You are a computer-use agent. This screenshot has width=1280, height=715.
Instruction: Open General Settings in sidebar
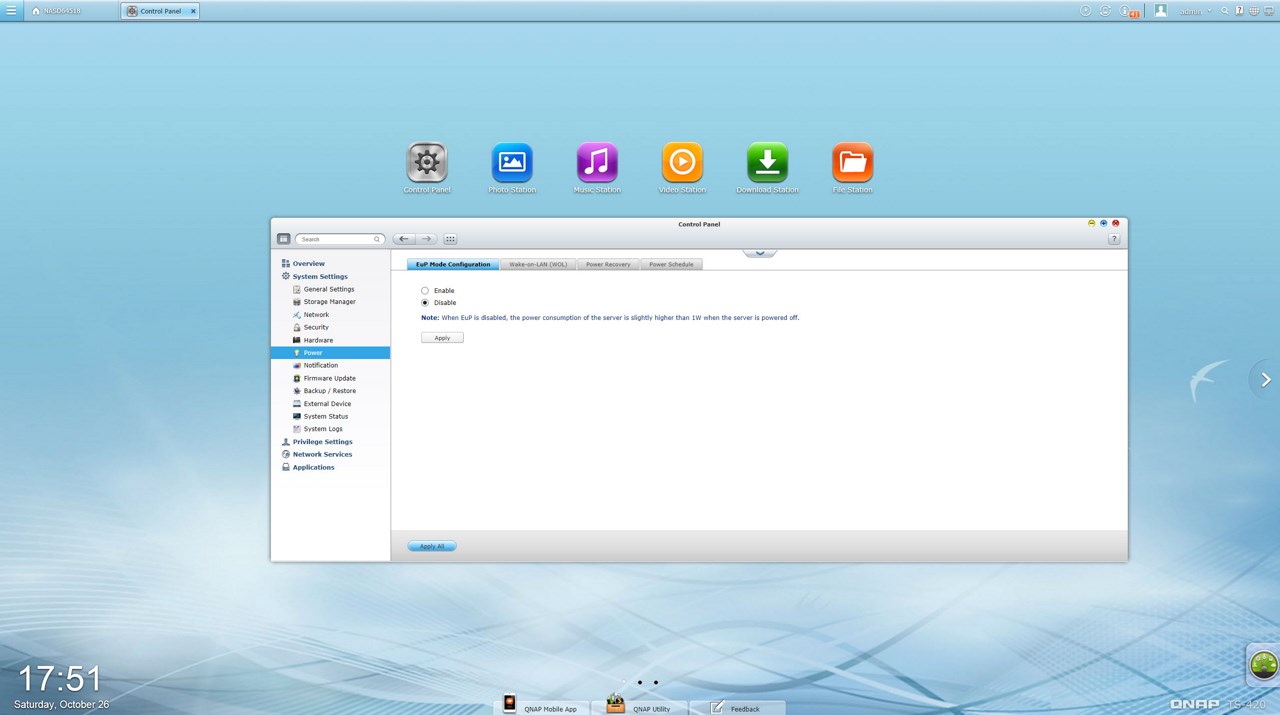click(329, 290)
